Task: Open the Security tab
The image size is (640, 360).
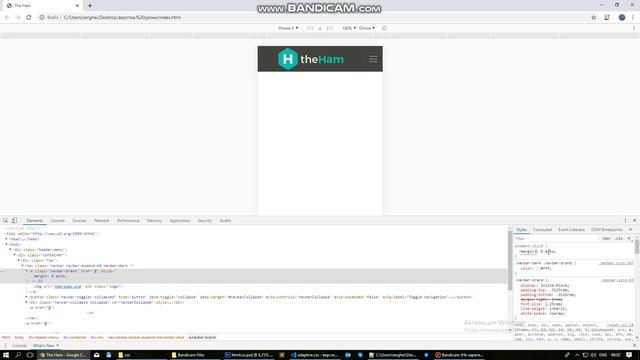Action: click(x=204, y=220)
